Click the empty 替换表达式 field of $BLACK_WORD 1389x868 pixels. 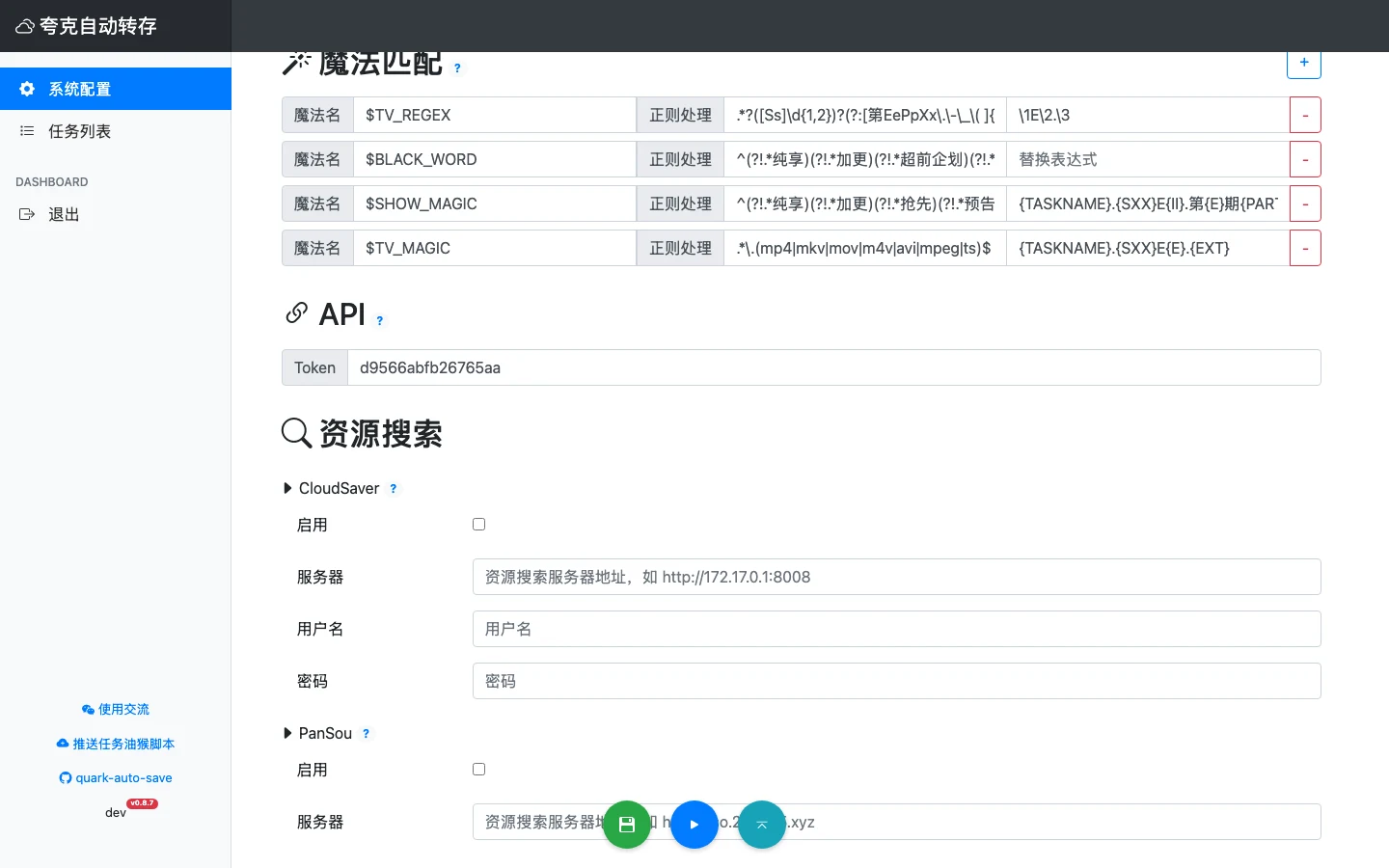1148,159
